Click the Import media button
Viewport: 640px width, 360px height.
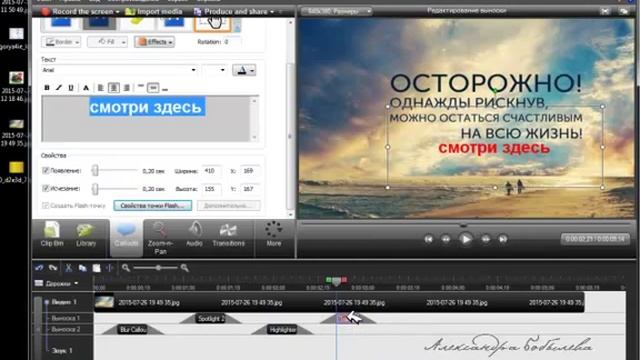coord(154,11)
